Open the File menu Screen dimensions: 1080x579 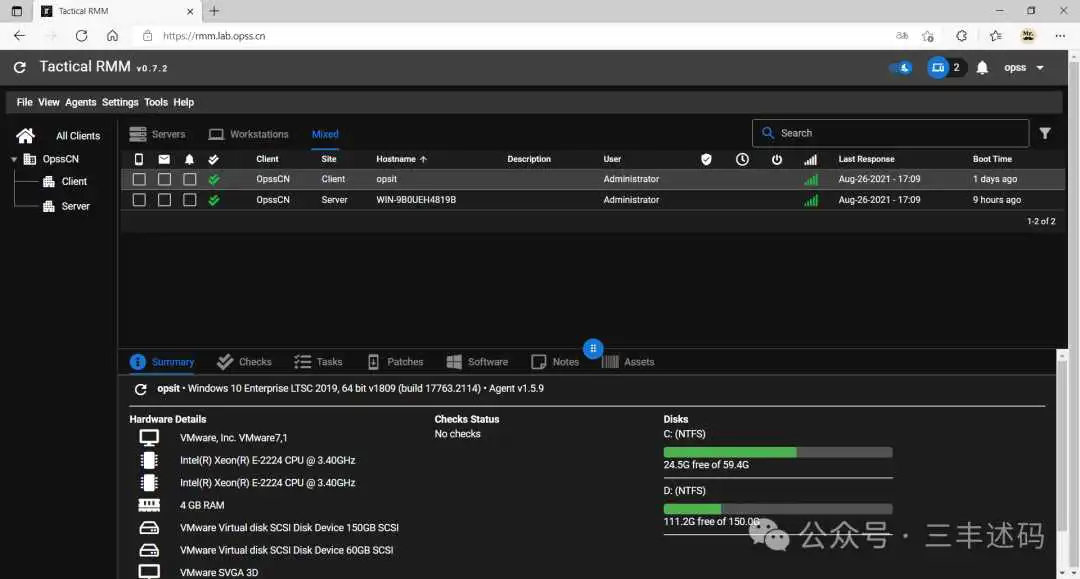[x=25, y=102]
